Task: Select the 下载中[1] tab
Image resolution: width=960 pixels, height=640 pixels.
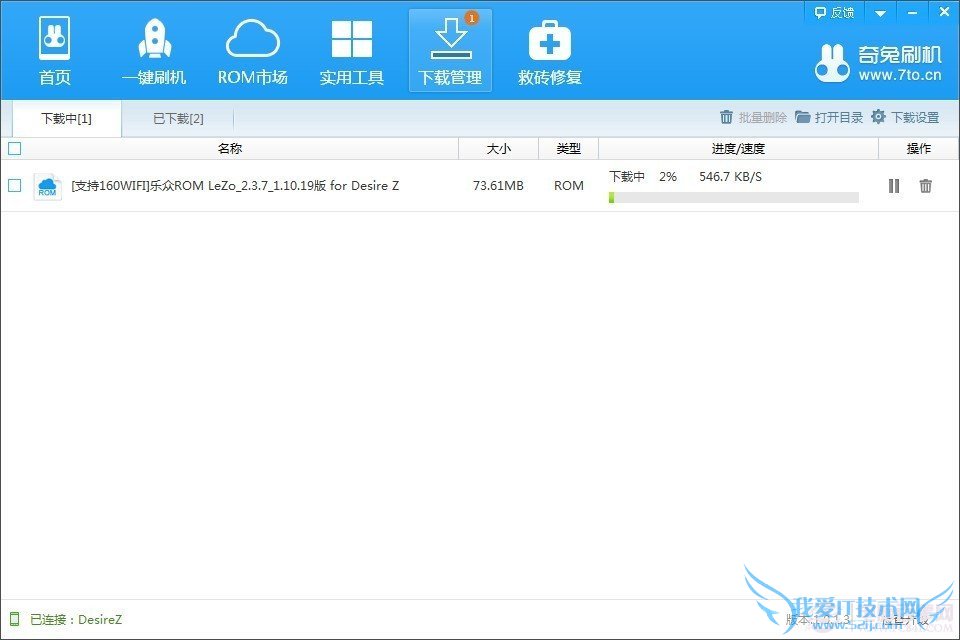Action: click(66, 118)
